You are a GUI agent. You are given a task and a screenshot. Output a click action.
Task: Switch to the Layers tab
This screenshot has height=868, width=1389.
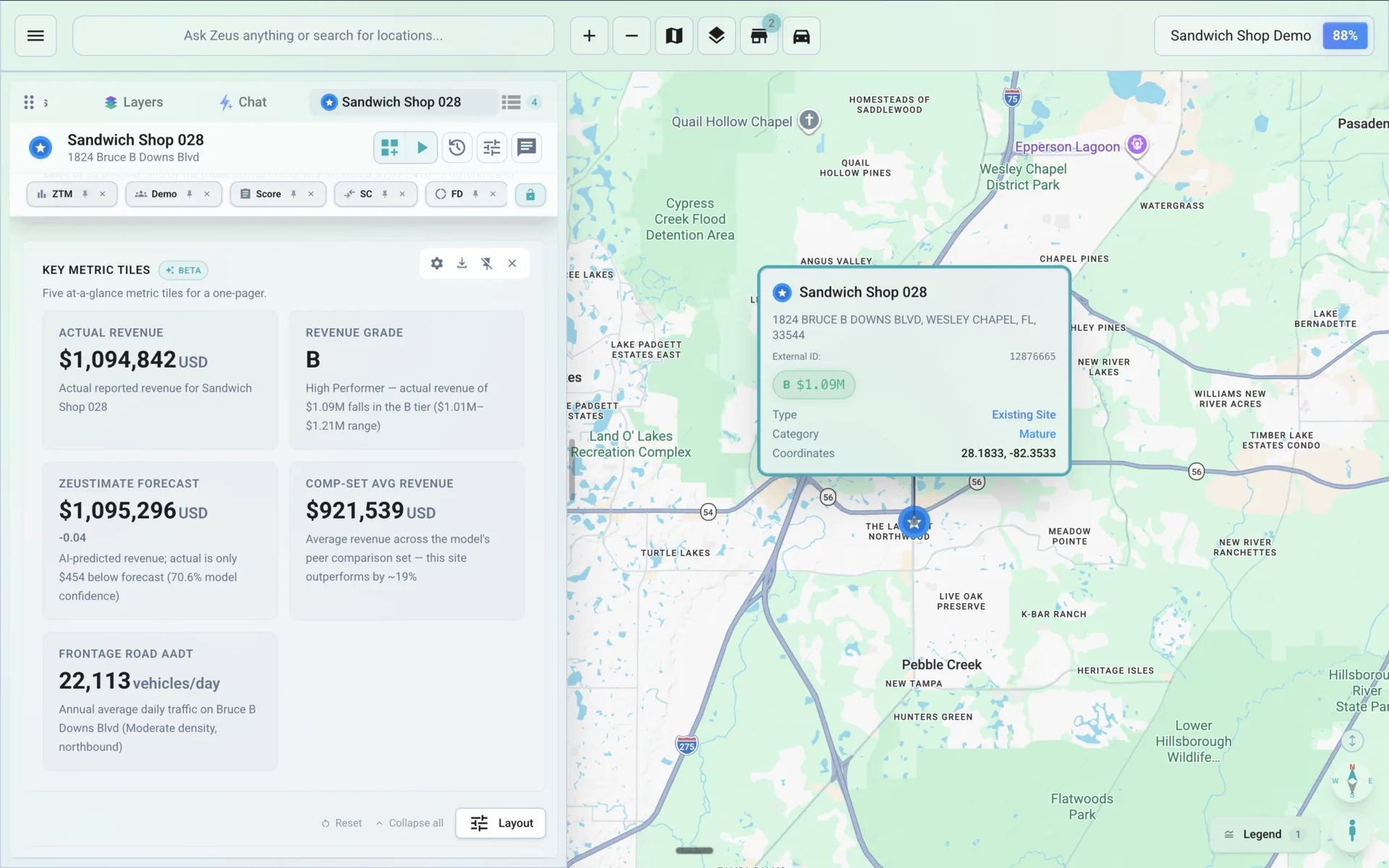point(134,102)
